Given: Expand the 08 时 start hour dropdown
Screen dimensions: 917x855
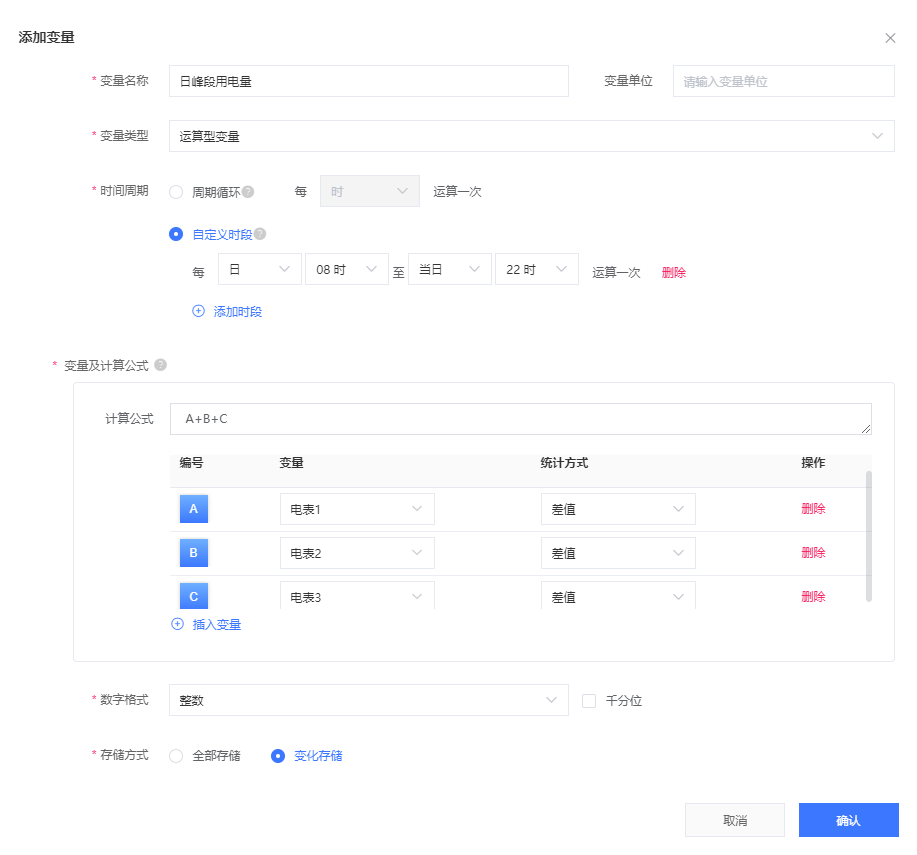Looking at the screenshot, I should click(x=346, y=270).
